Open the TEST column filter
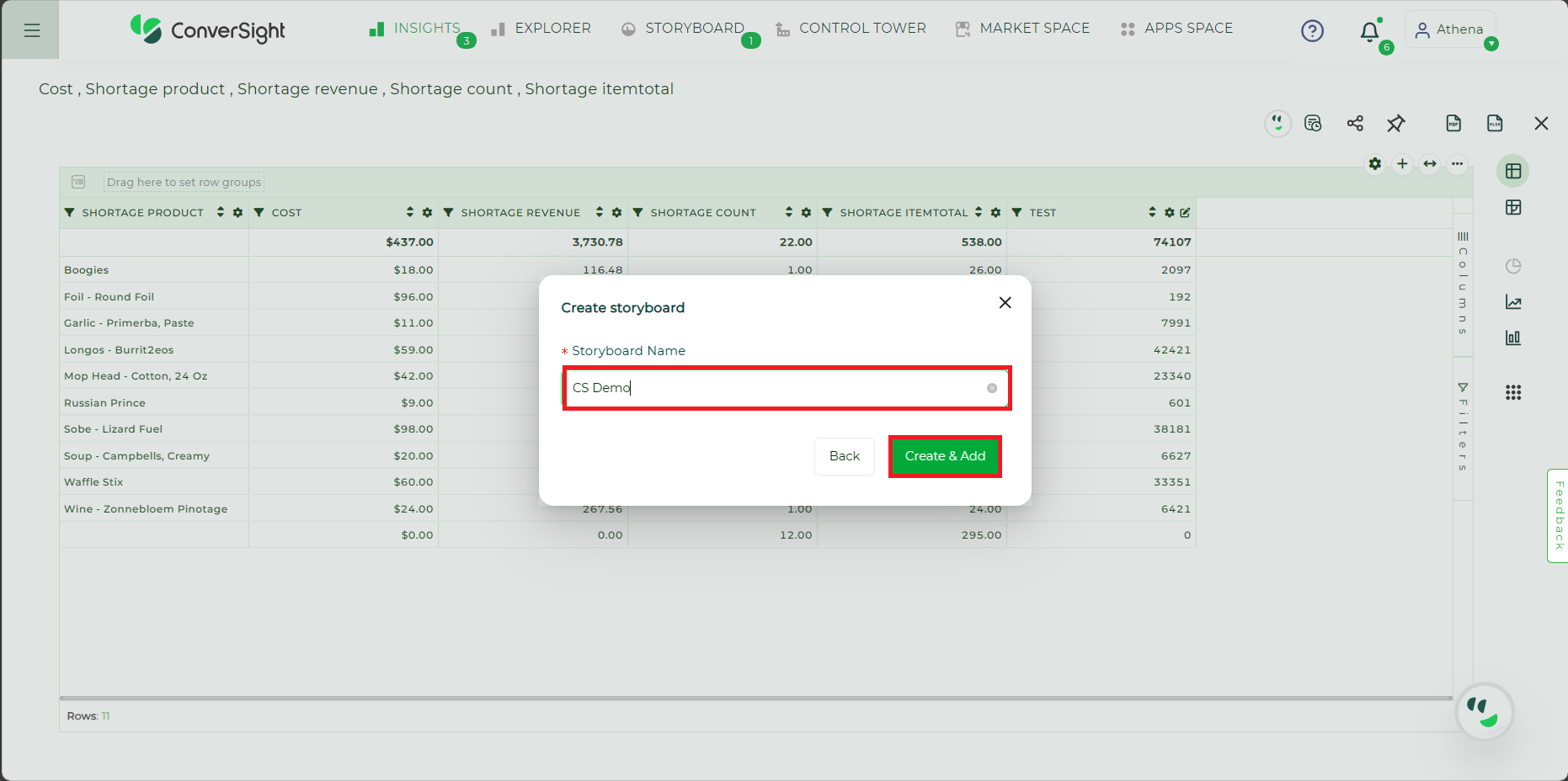This screenshot has height=781, width=1568. pos(1017,213)
